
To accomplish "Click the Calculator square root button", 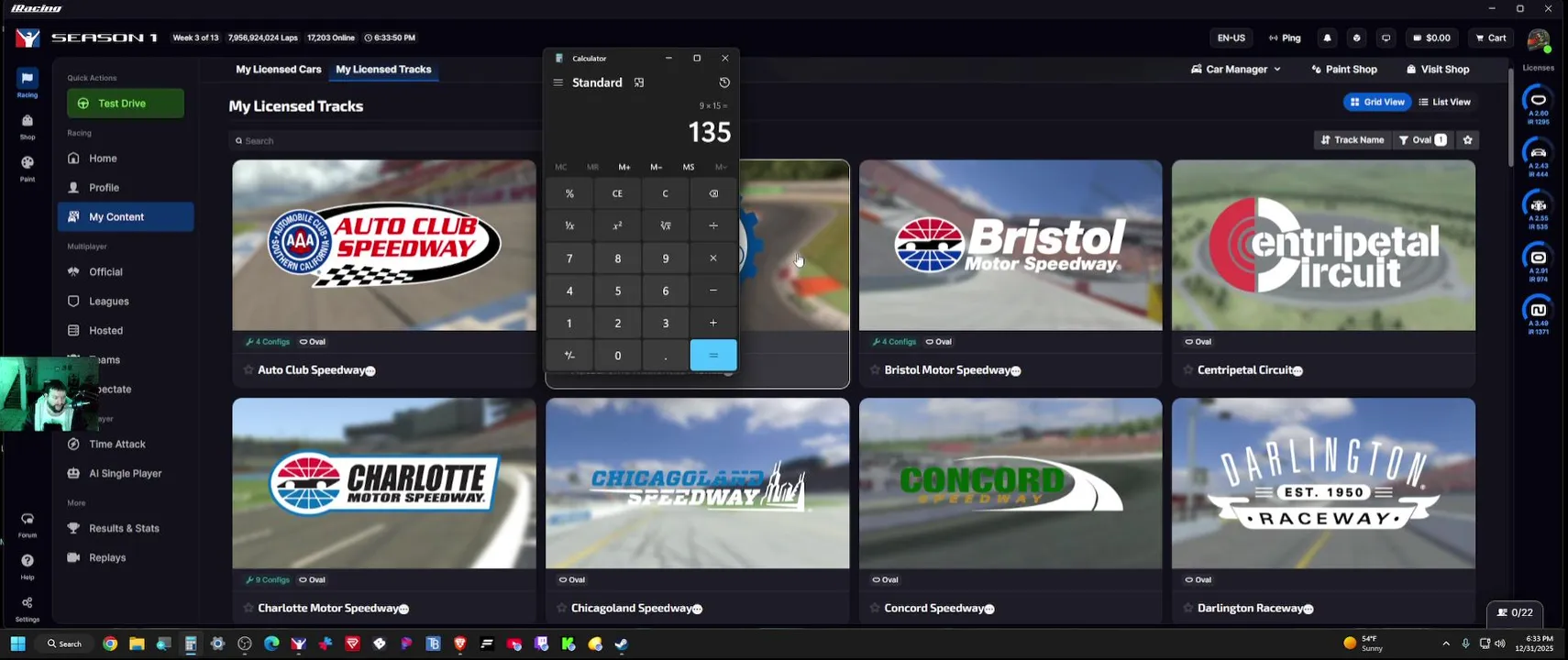I will [x=666, y=225].
